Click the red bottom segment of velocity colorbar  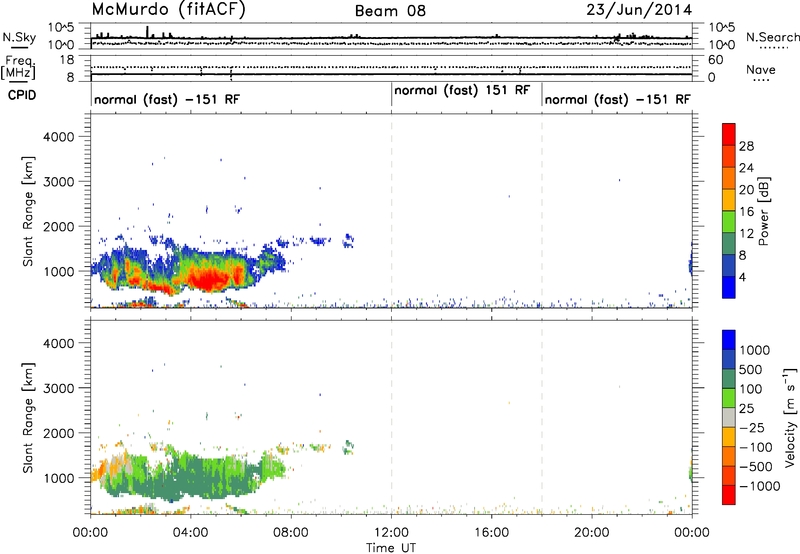click(x=729, y=495)
